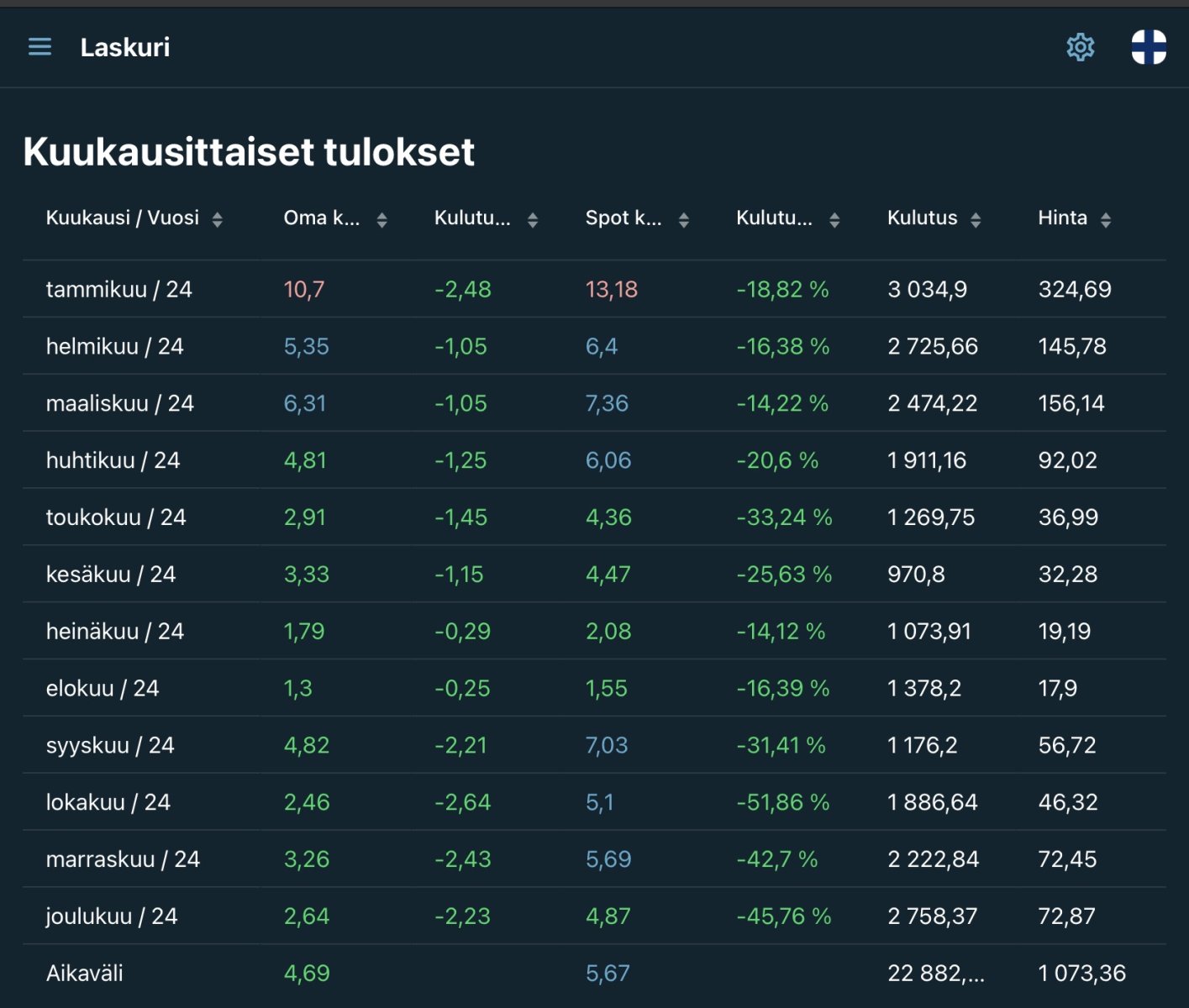Sort by the Kuukausi / Vuosi column arrows
This screenshot has height=1008, width=1189.
pyautogui.click(x=218, y=220)
